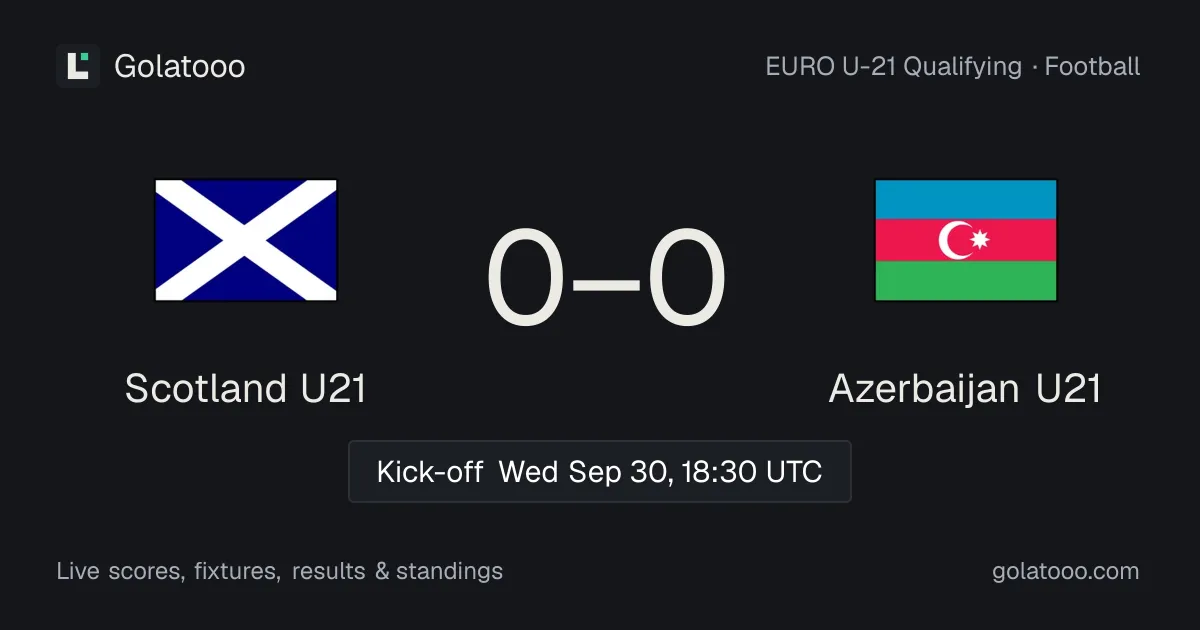
Task: Select the Azerbaijan flag image
Action: [966, 240]
